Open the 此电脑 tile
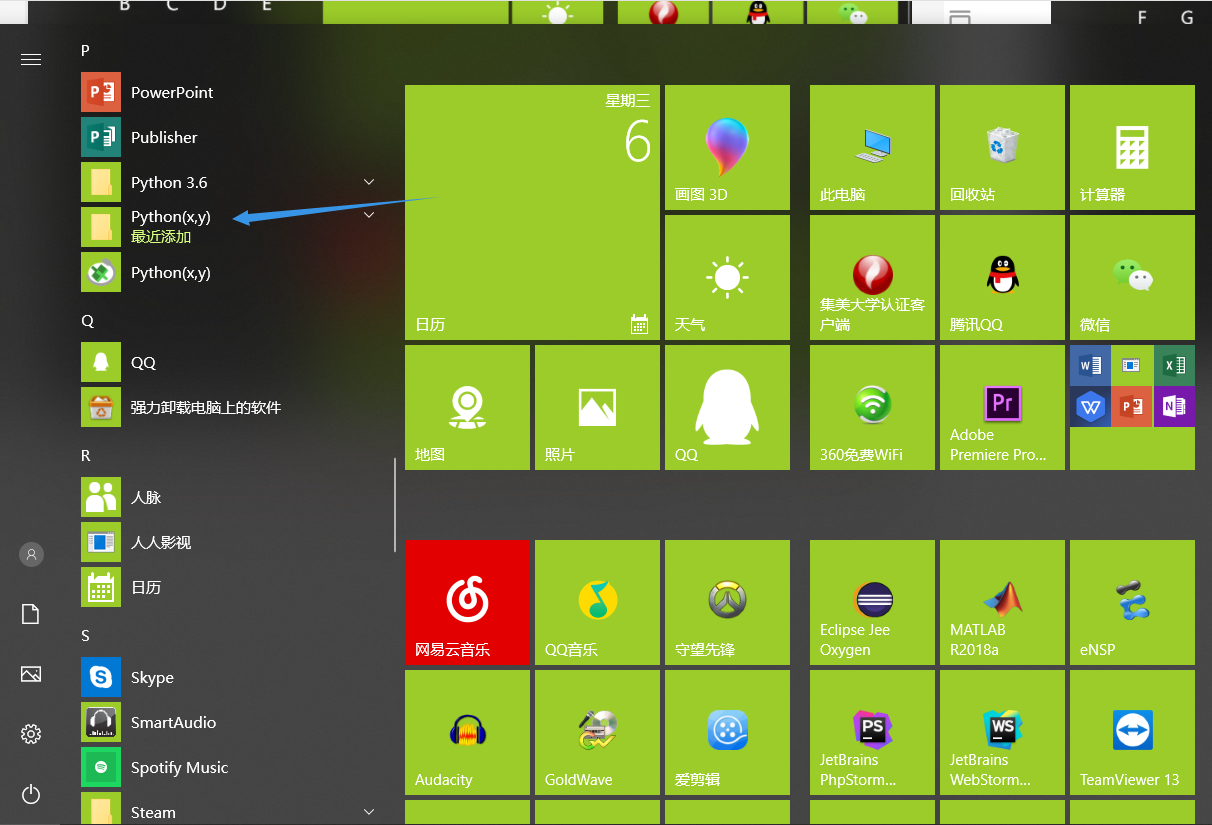Image resolution: width=1212 pixels, height=825 pixels. click(x=872, y=147)
